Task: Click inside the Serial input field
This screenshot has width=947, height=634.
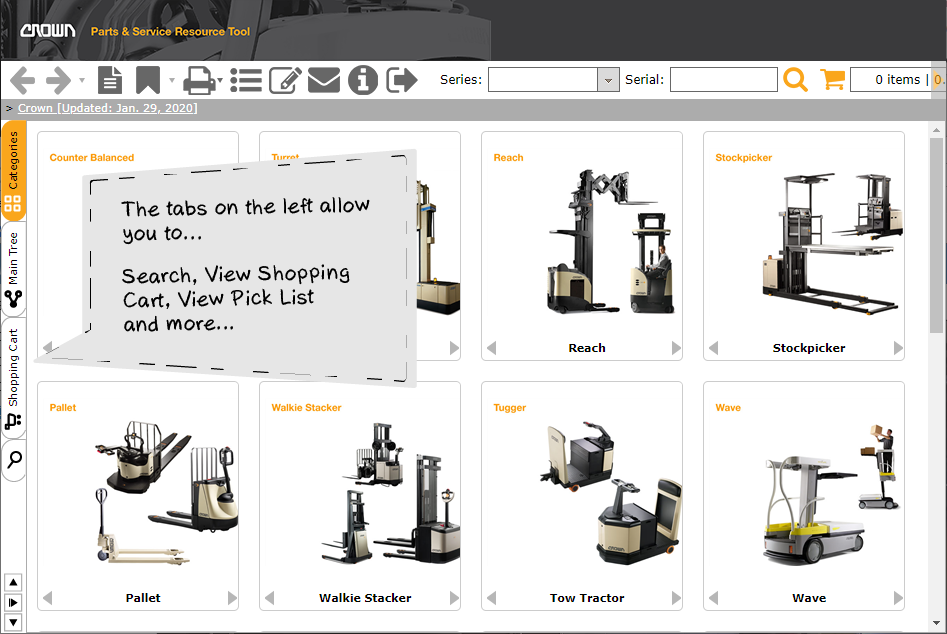Action: 723,79
